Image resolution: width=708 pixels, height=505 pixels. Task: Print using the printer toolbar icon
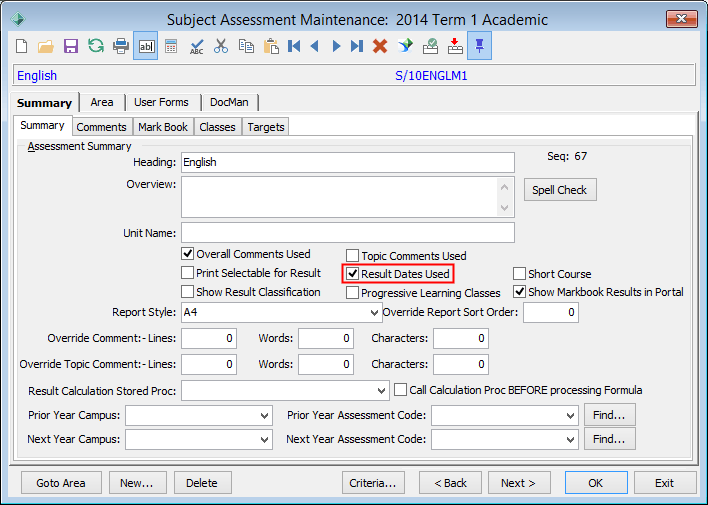click(121, 46)
